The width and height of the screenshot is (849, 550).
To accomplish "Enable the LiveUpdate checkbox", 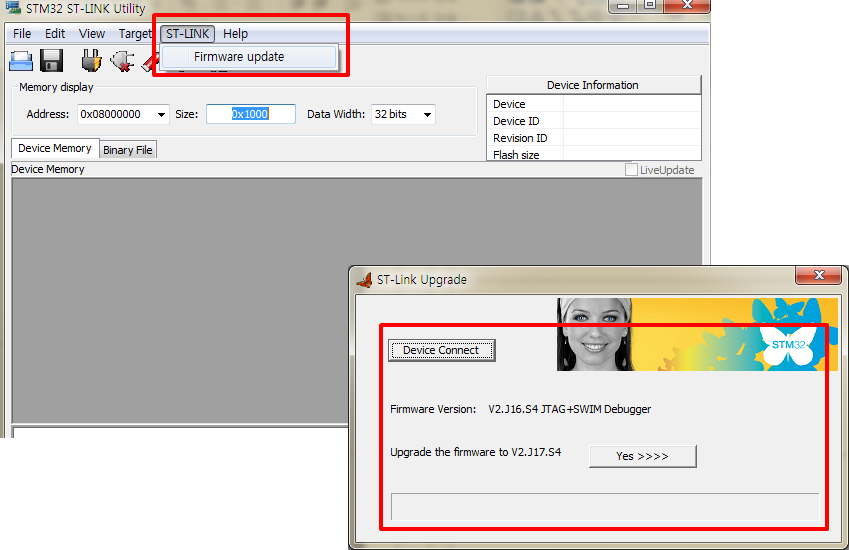I will (x=631, y=170).
